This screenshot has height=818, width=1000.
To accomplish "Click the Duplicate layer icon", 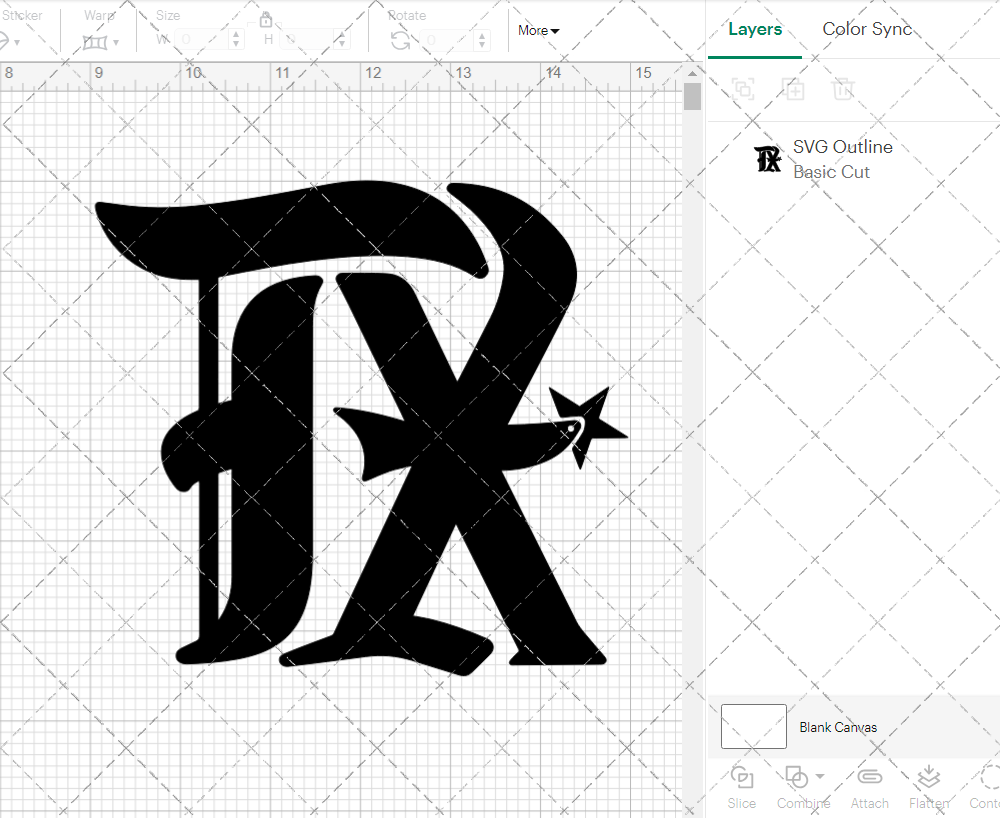I will (793, 89).
